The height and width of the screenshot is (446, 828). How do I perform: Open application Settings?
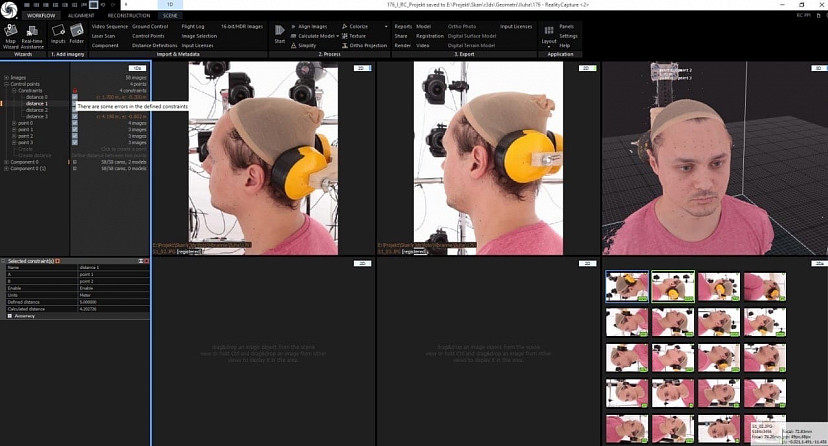tap(568, 36)
